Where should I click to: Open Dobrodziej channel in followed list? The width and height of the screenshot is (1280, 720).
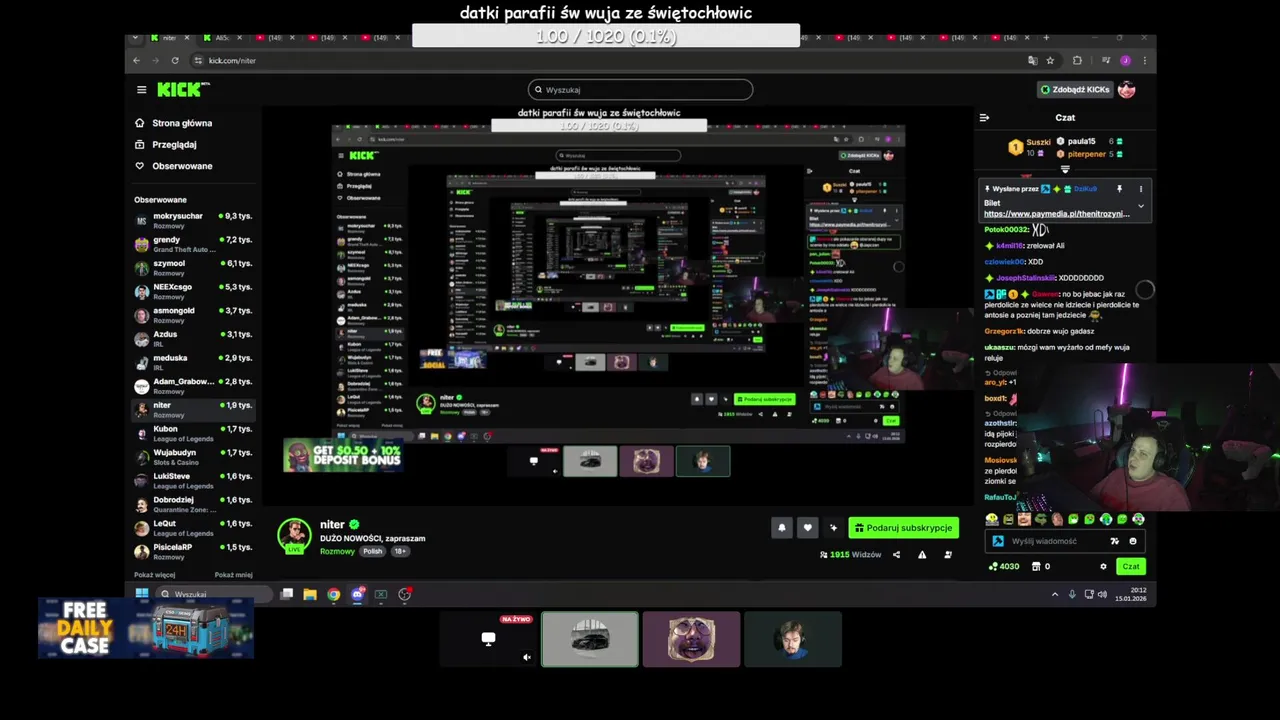point(194,504)
